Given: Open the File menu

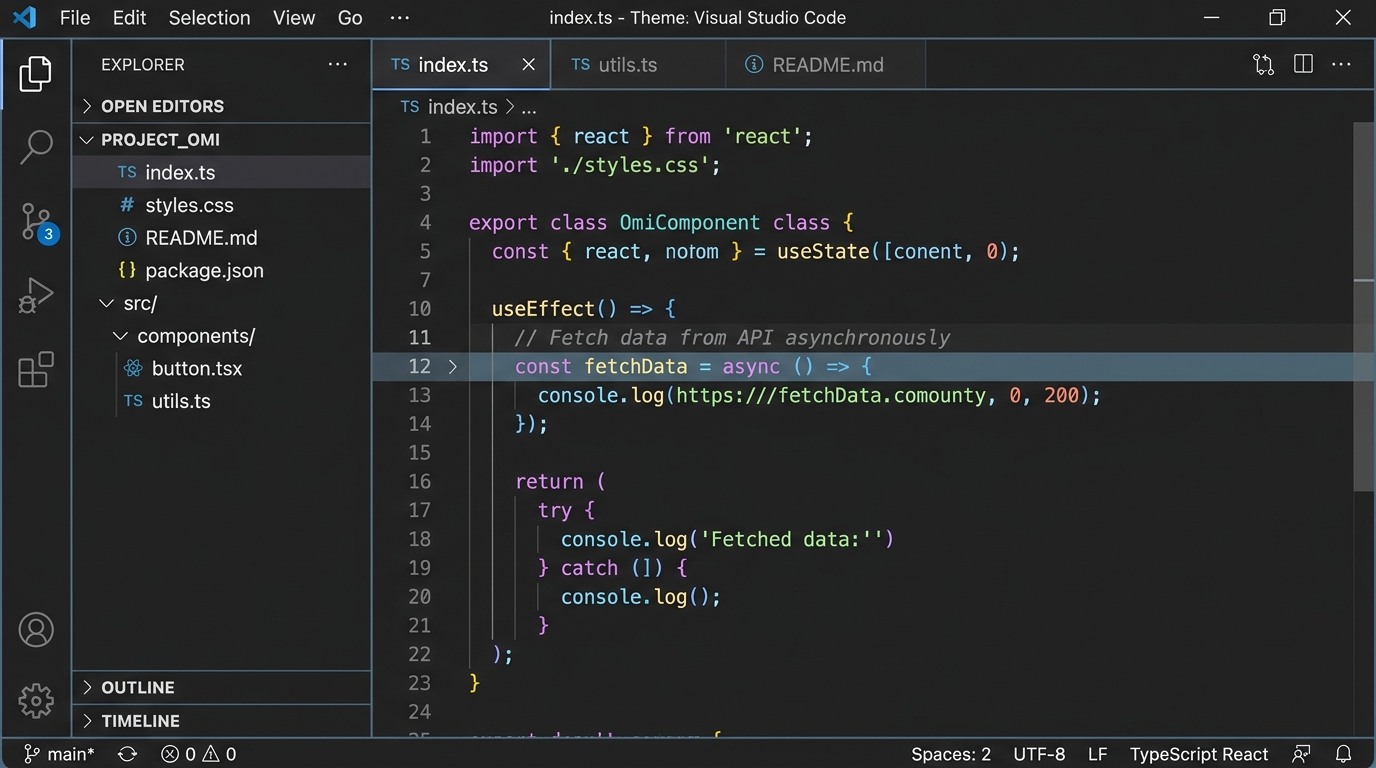Looking at the screenshot, I should click(x=75, y=17).
